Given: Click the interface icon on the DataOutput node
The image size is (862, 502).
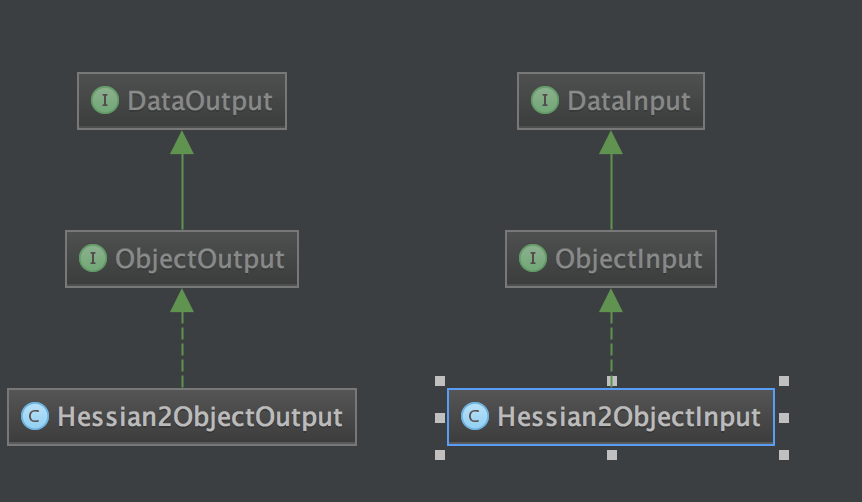Looking at the screenshot, I should click(104, 101).
